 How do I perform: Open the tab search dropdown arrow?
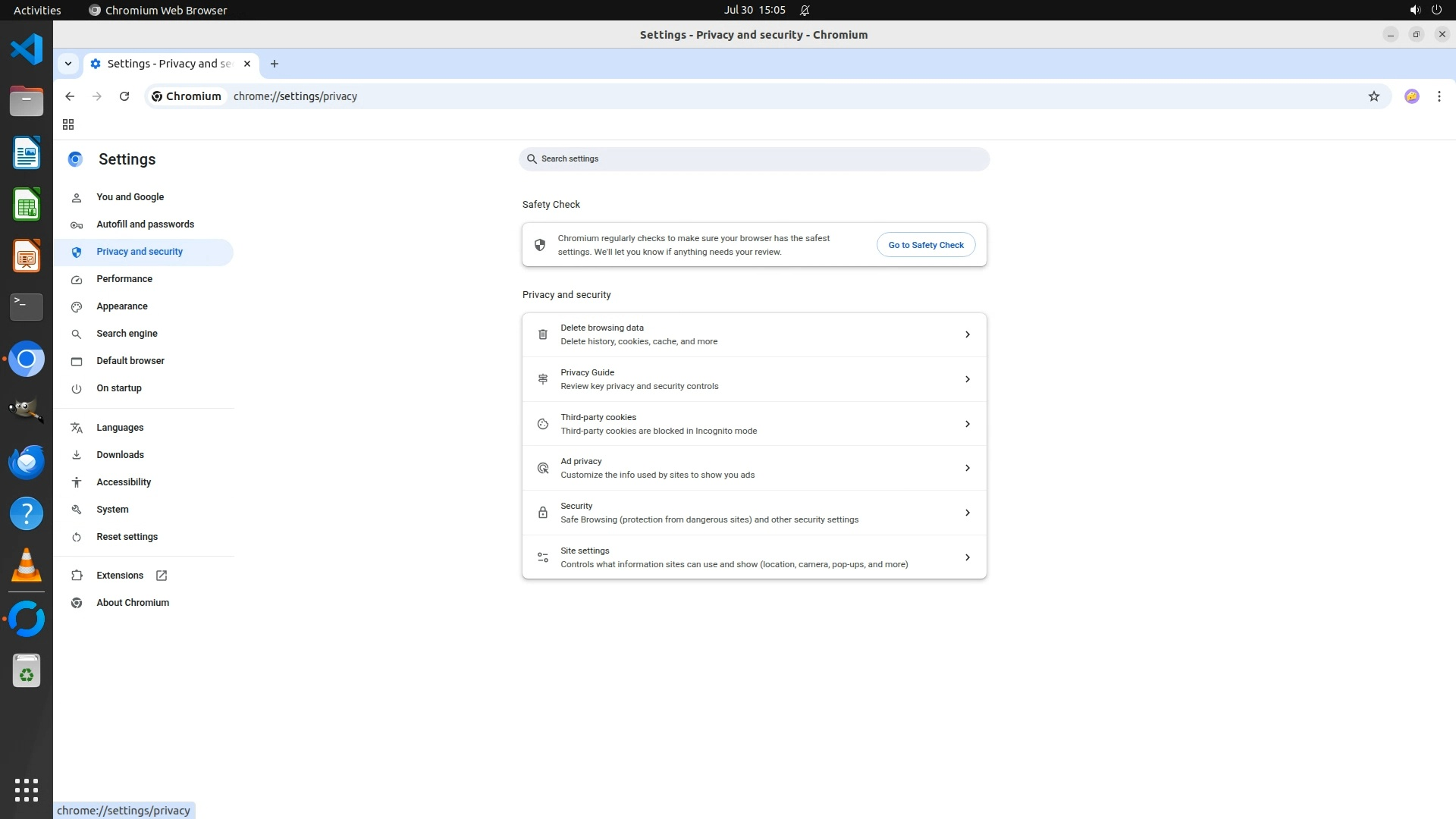click(68, 64)
